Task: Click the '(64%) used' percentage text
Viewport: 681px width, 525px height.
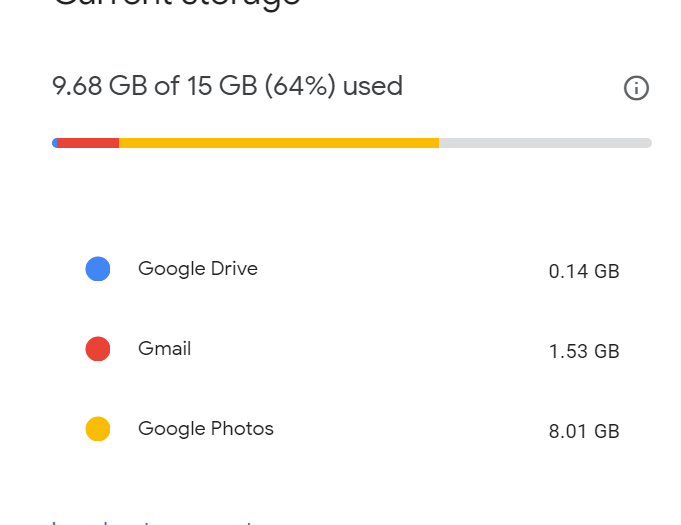Action: click(x=334, y=86)
